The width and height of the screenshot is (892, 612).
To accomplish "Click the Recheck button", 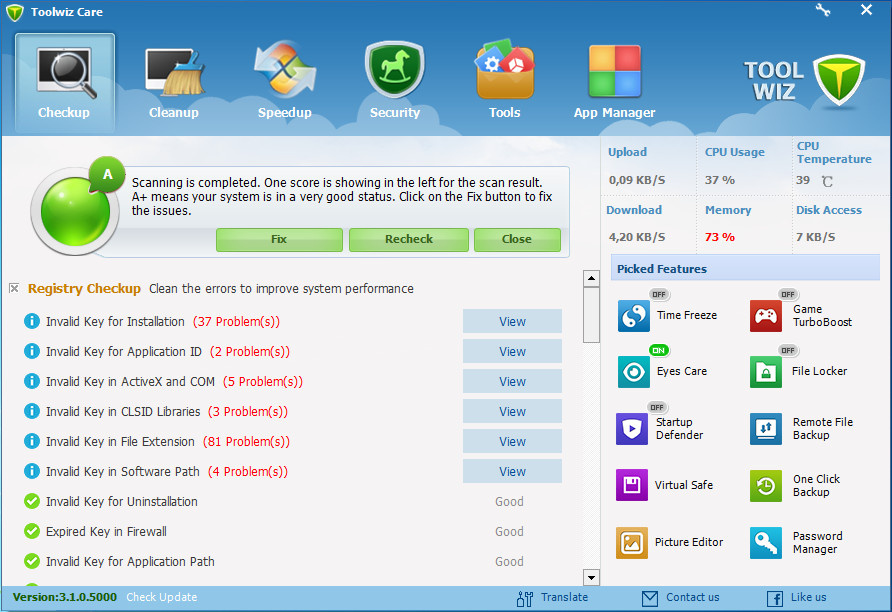I will coord(408,239).
